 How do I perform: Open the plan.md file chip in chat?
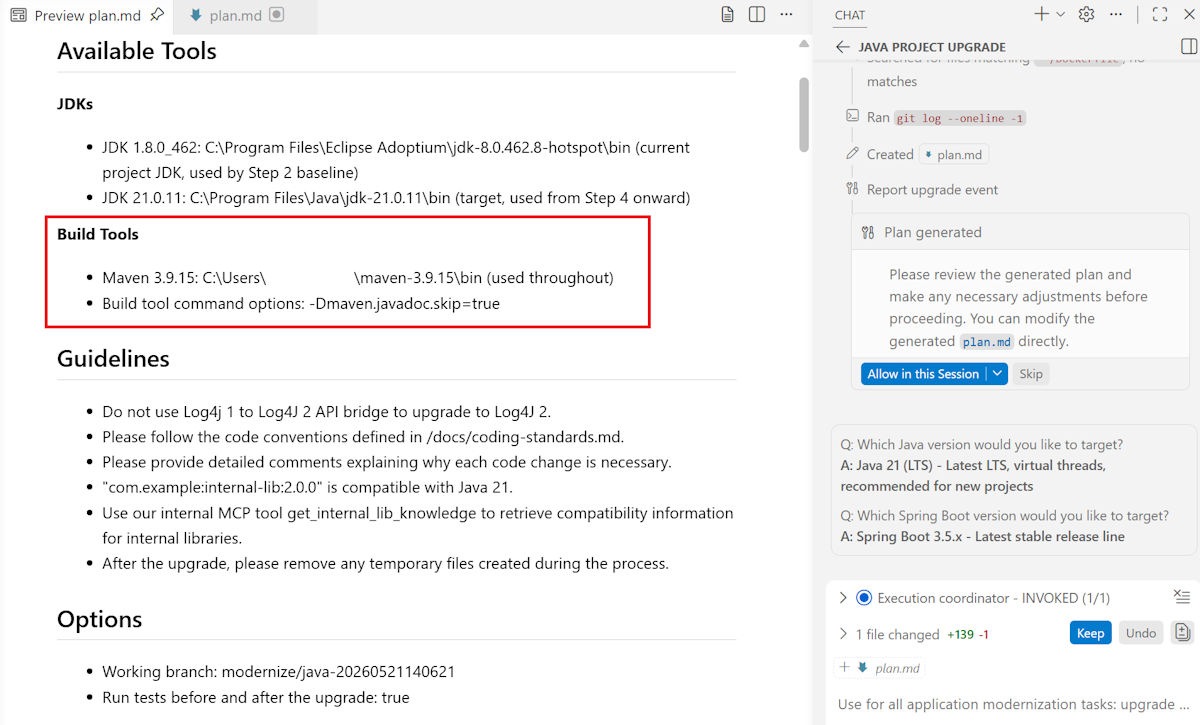[x=955, y=155]
